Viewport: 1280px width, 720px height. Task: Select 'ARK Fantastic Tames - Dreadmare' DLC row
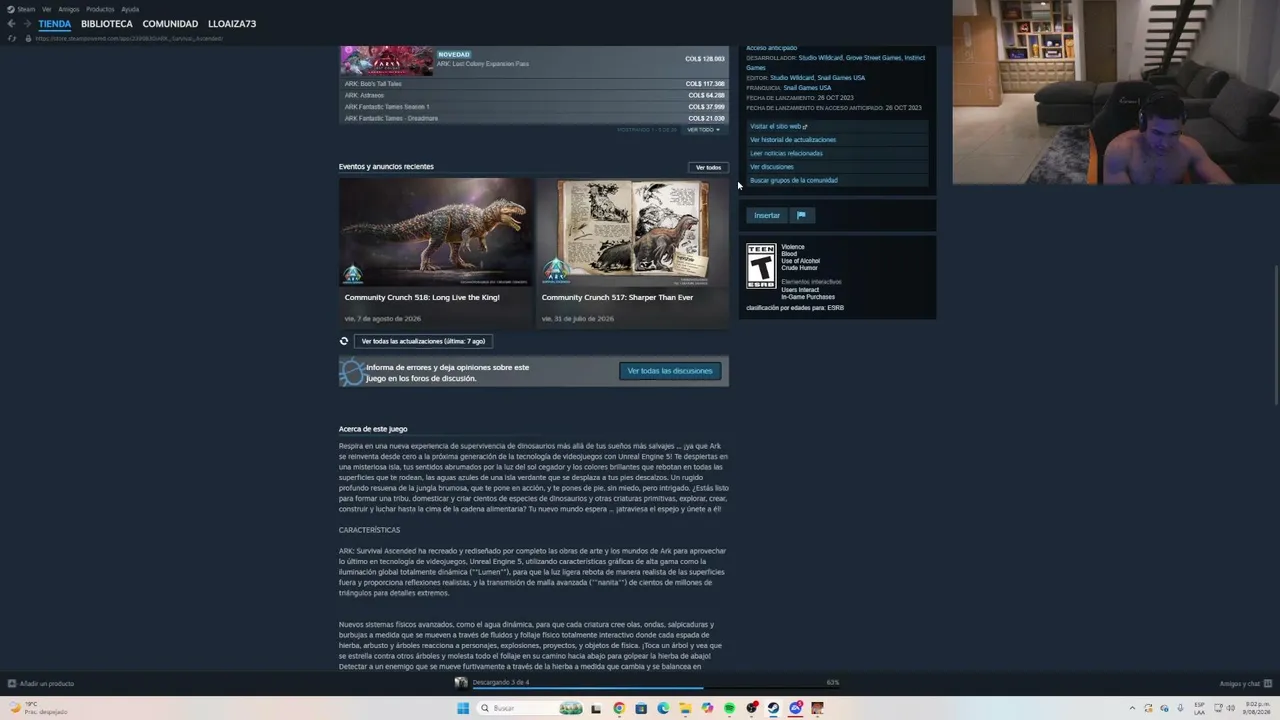point(534,118)
